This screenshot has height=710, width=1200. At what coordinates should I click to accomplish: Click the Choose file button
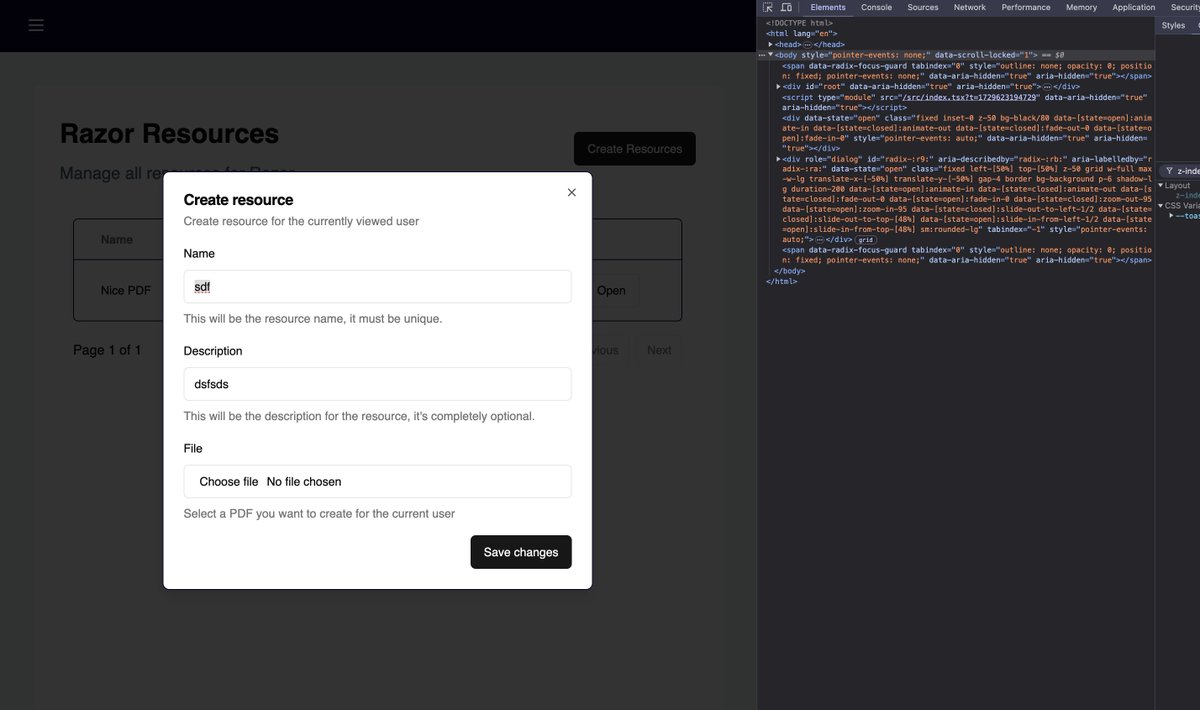(228, 481)
